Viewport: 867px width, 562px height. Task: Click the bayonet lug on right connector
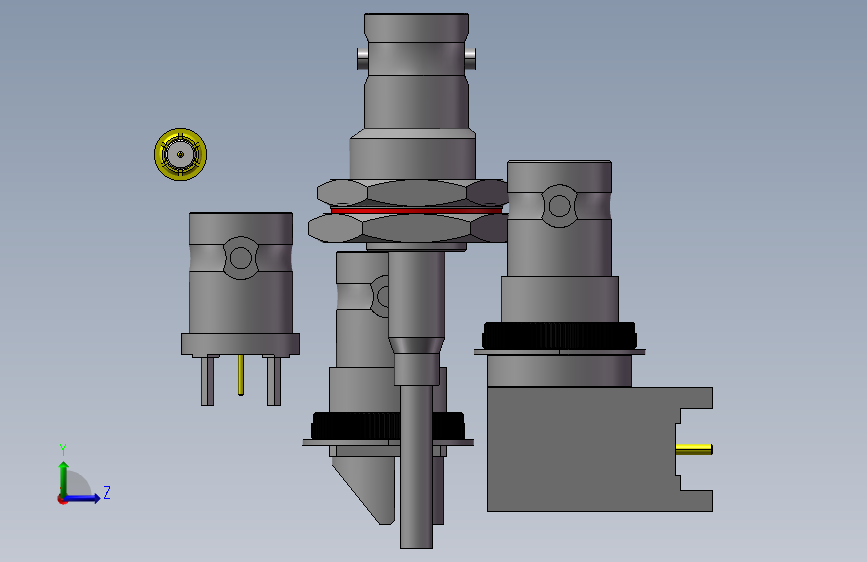pos(559,206)
